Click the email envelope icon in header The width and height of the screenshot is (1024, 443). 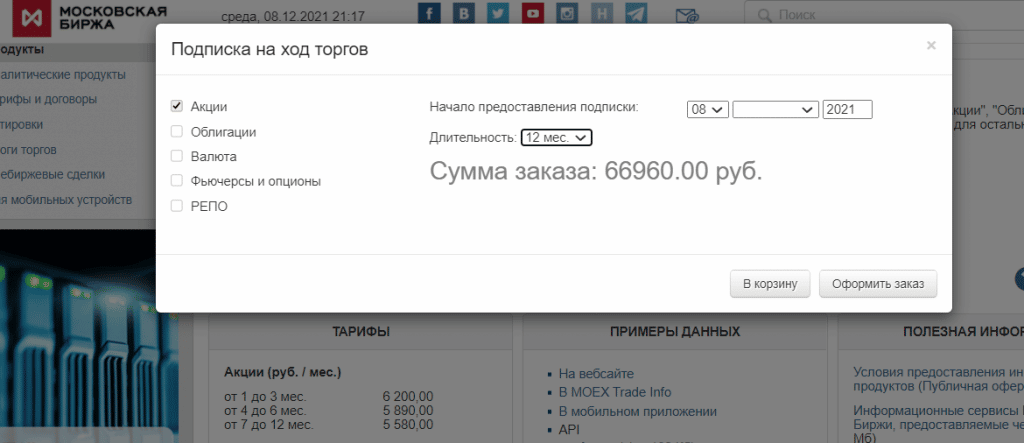[686, 16]
